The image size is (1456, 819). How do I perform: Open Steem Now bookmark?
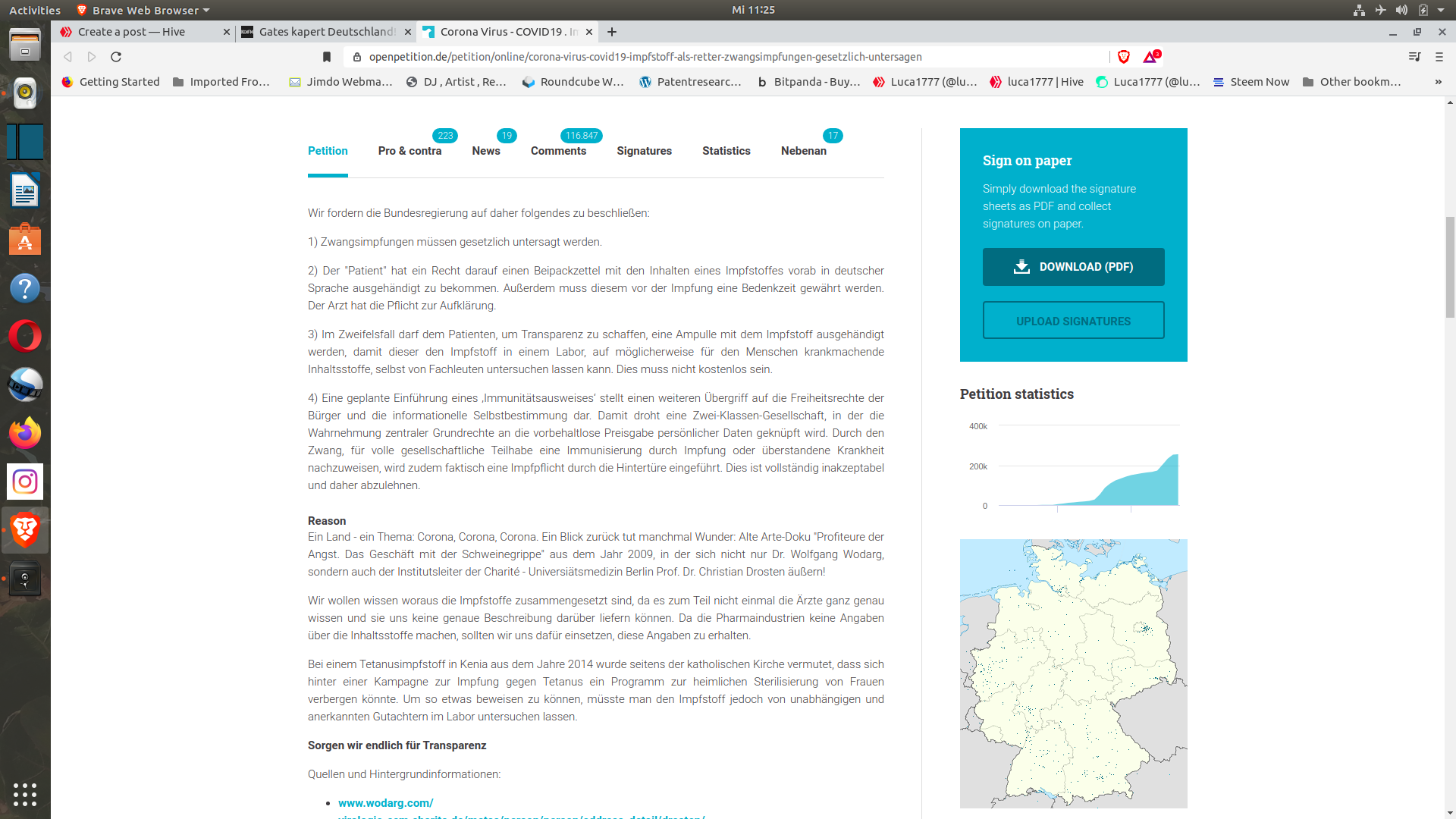(1251, 82)
